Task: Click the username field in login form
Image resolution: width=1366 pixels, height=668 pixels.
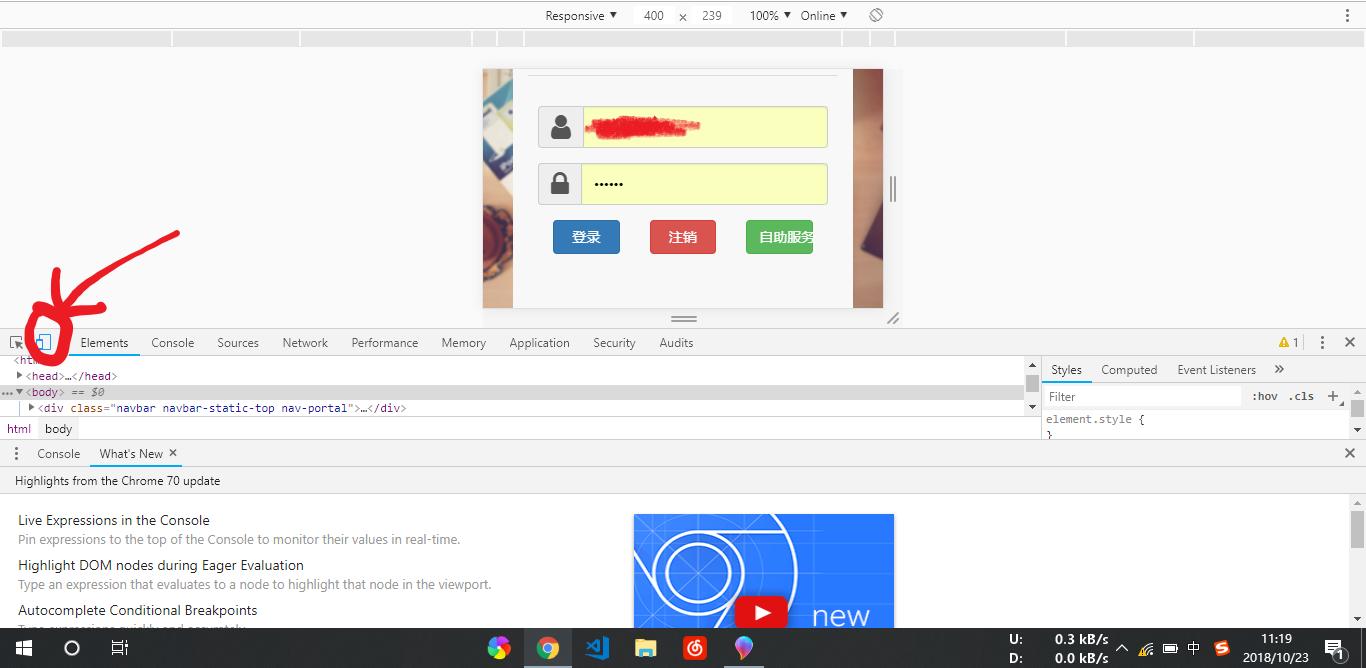Action: (x=705, y=127)
